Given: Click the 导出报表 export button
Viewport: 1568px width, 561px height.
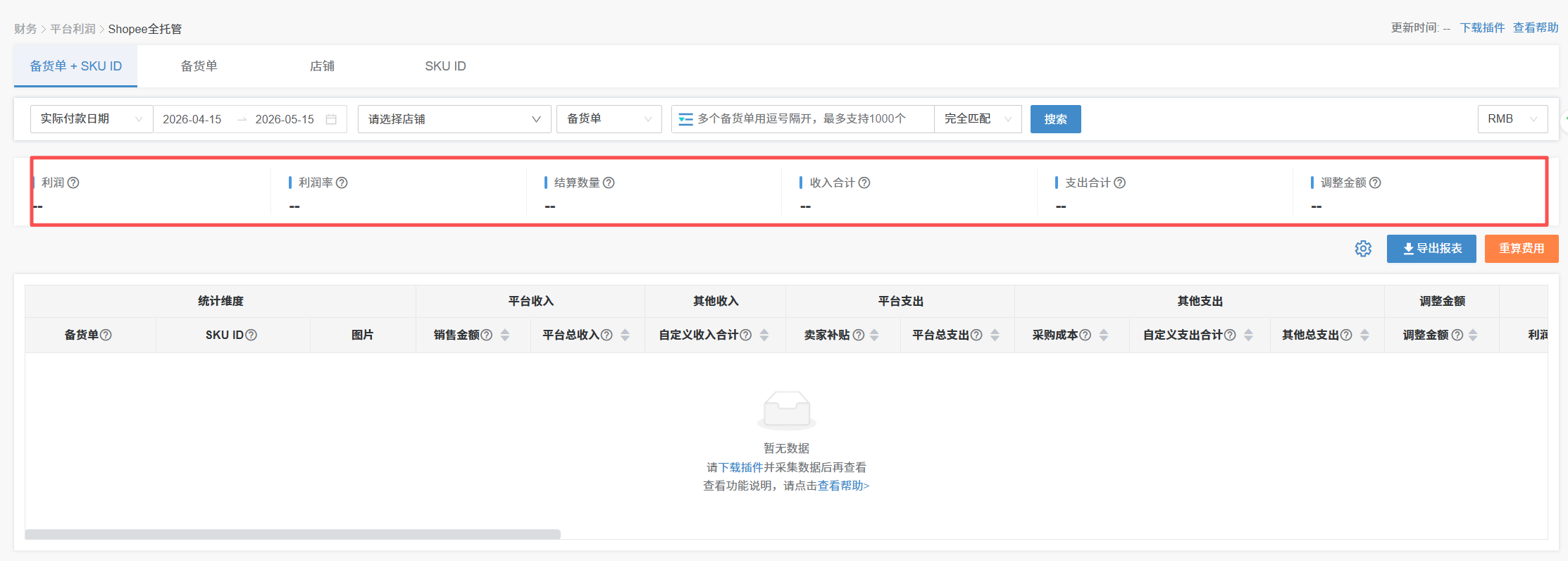Looking at the screenshot, I should pyautogui.click(x=1431, y=249).
